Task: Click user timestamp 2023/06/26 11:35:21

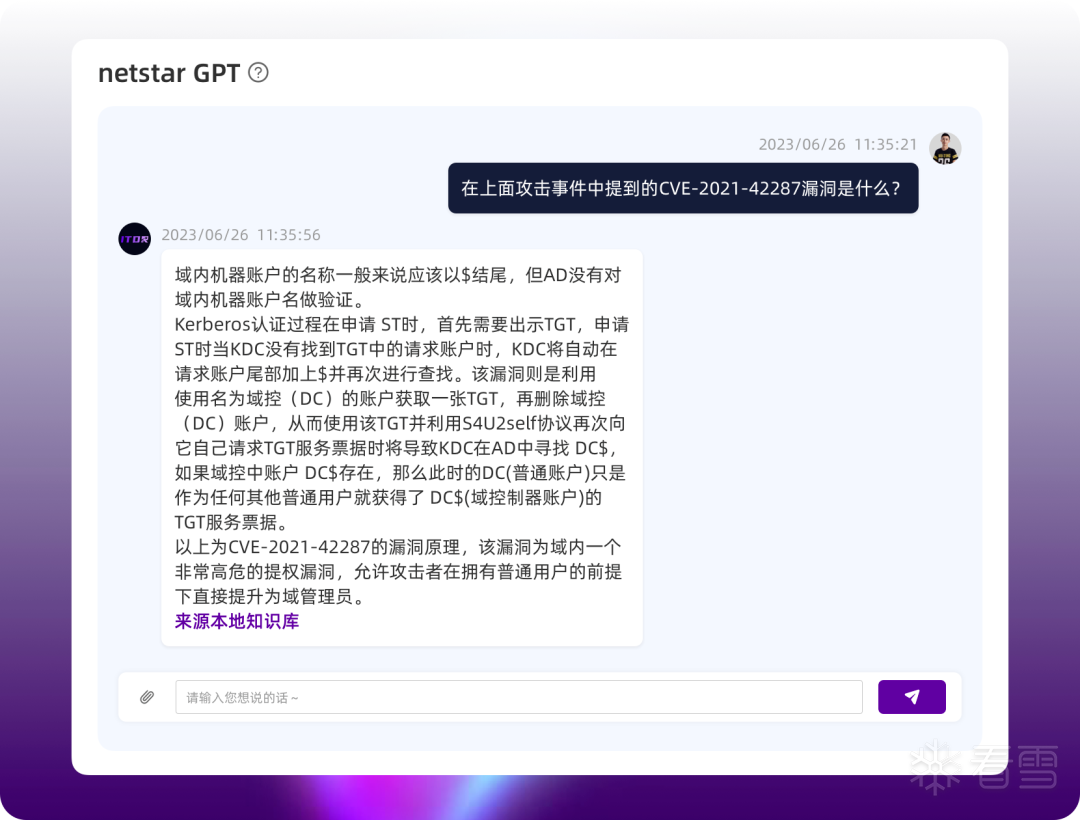Action: (838, 145)
